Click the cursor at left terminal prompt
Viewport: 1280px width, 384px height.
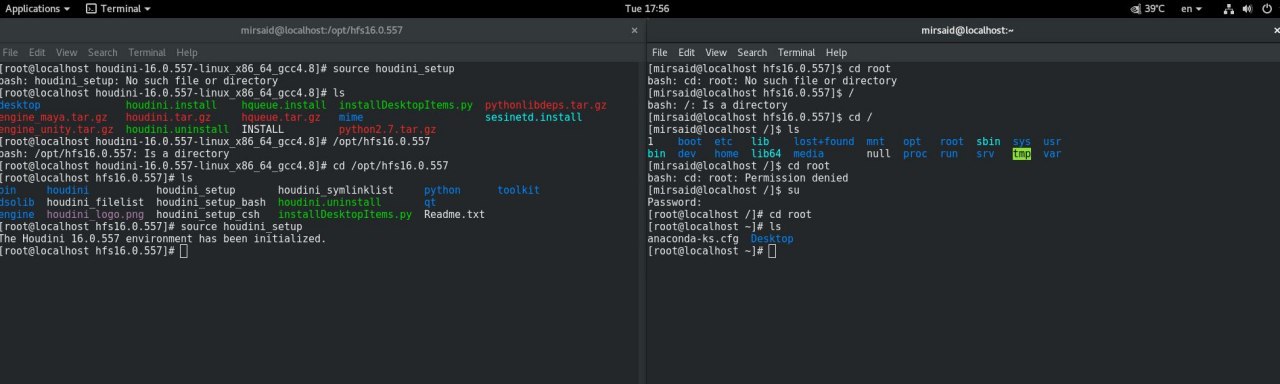click(183, 250)
